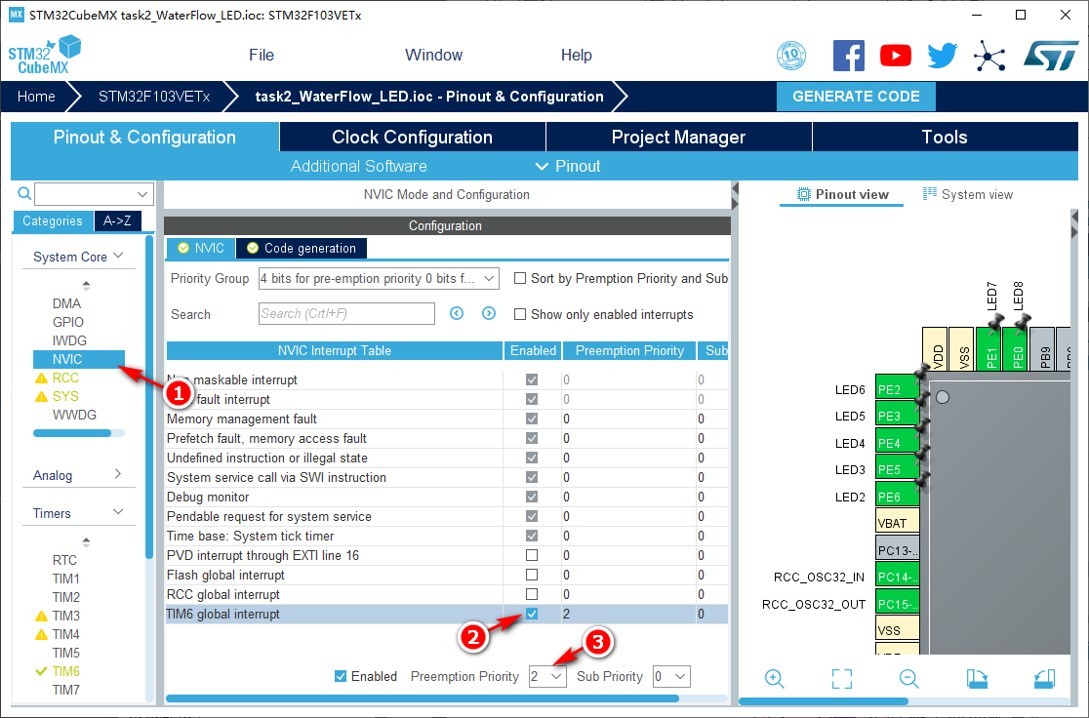Select TIM6 in the Timers list
This screenshot has height=718, width=1089.
pos(66,671)
